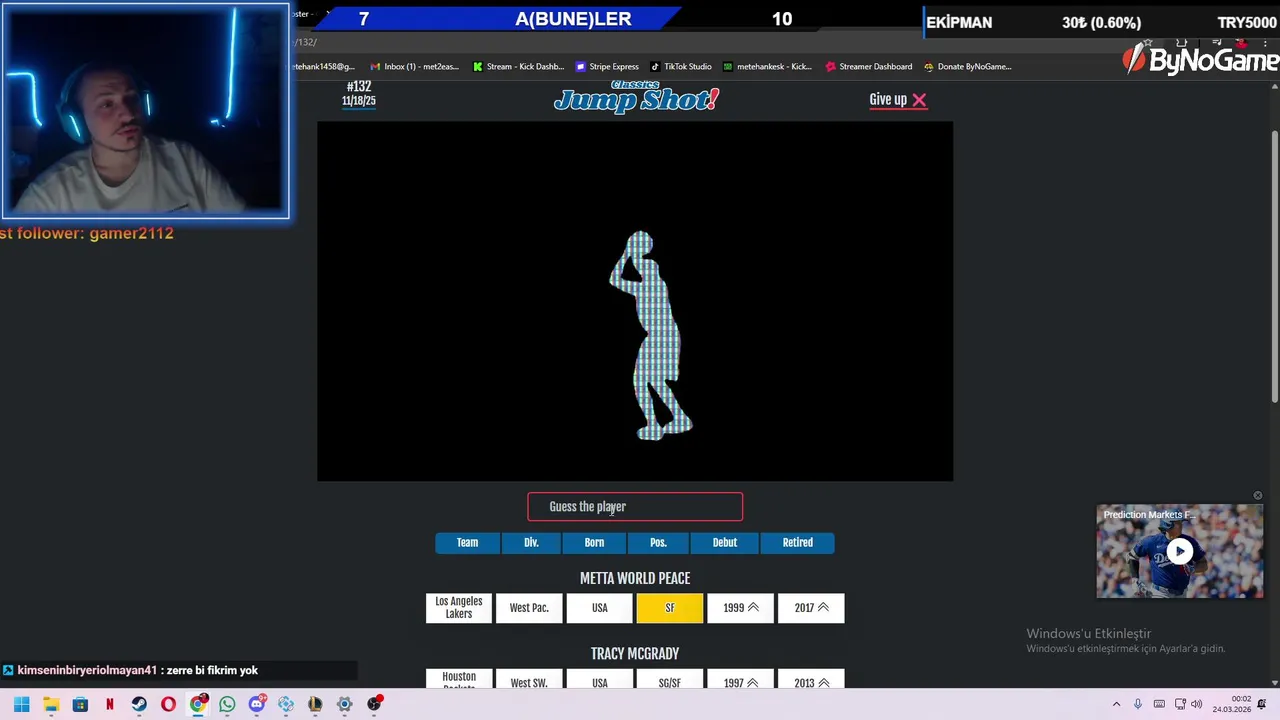
Task: Click the touch keyboard tray icon
Action: click(x=1159, y=704)
